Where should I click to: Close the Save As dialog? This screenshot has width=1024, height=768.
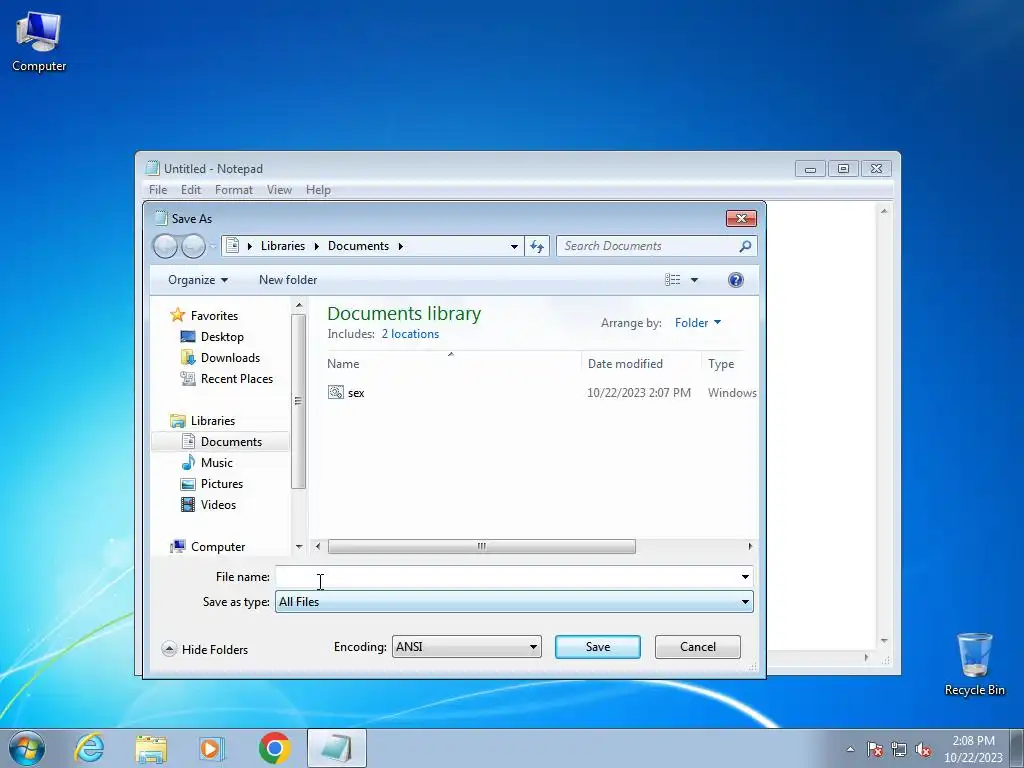741,219
